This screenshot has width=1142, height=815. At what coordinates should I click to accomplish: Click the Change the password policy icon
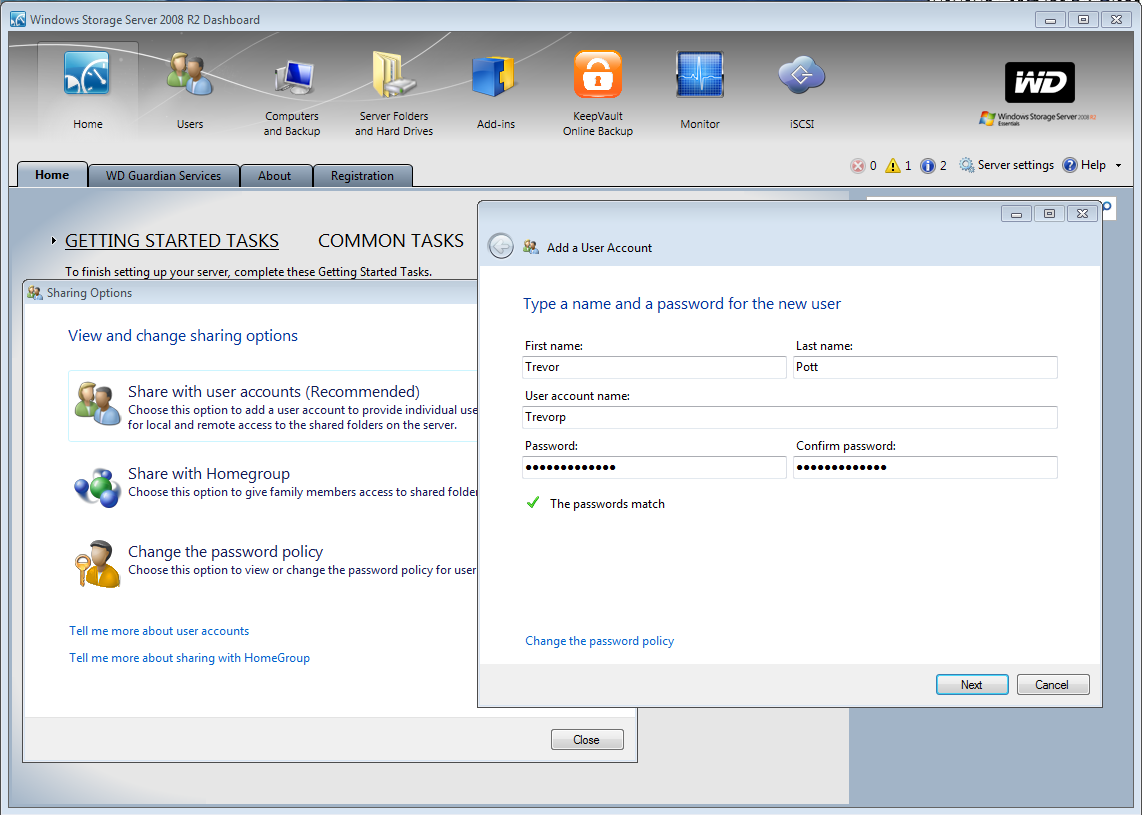tap(97, 564)
